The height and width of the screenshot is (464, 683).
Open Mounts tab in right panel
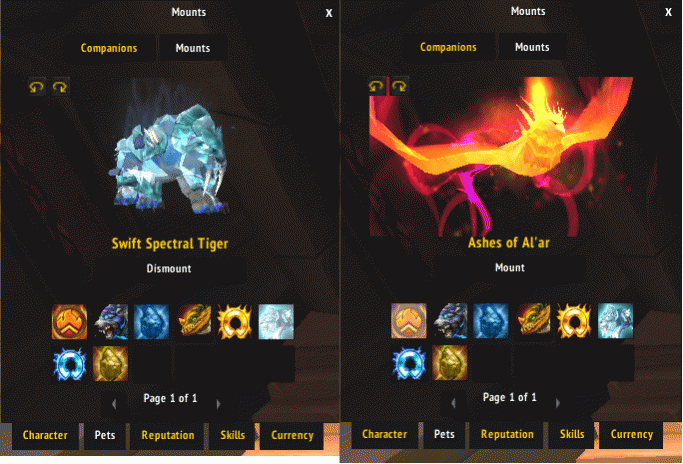click(532, 47)
